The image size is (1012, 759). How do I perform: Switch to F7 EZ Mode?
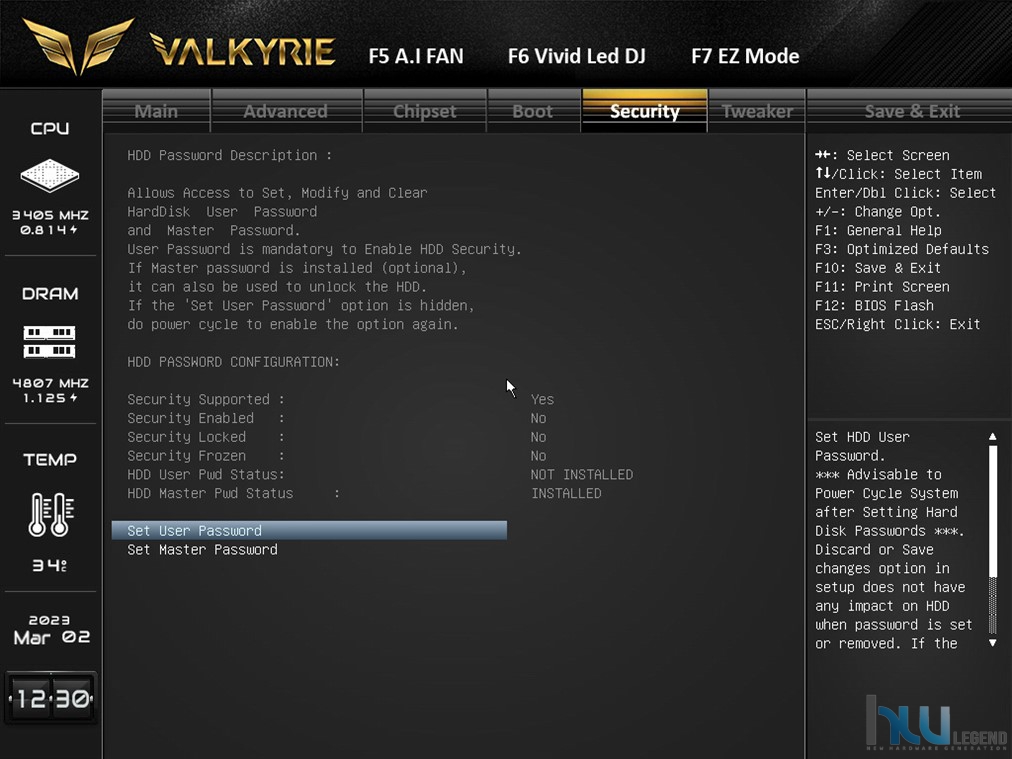tap(745, 56)
